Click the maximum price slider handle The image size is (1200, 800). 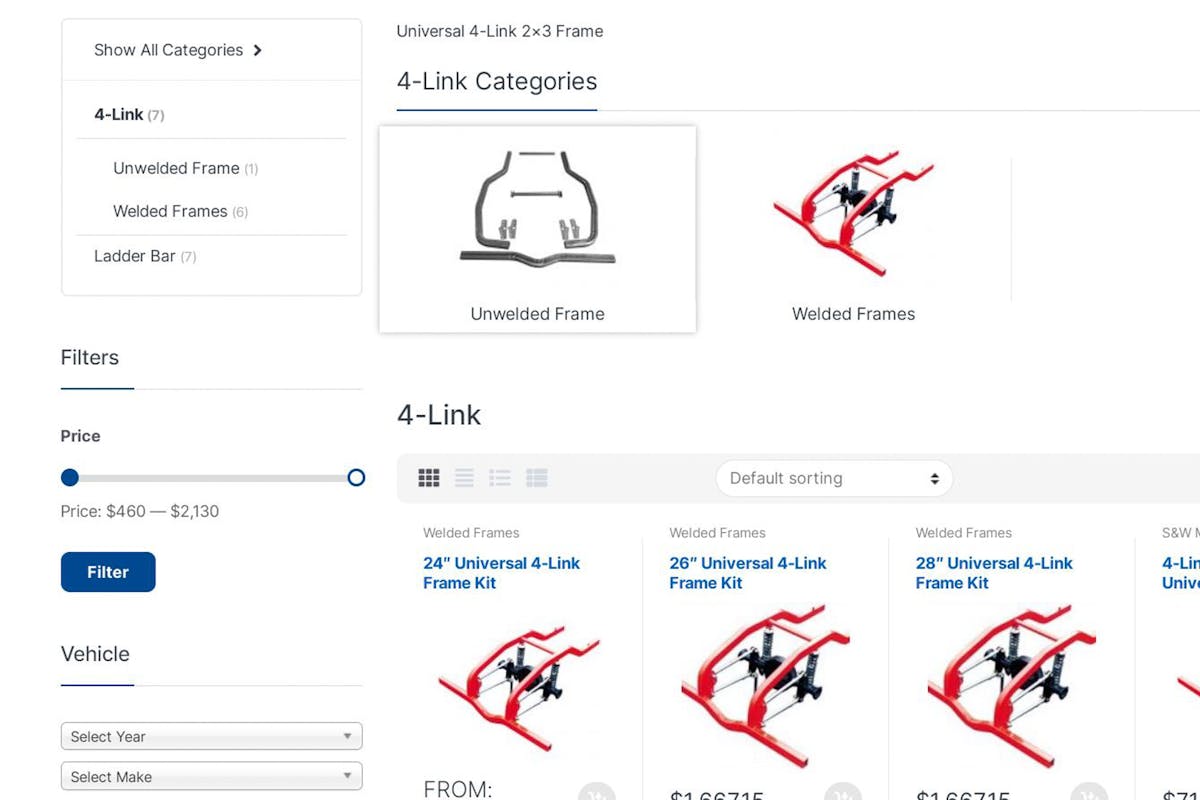pyautogui.click(x=356, y=477)
